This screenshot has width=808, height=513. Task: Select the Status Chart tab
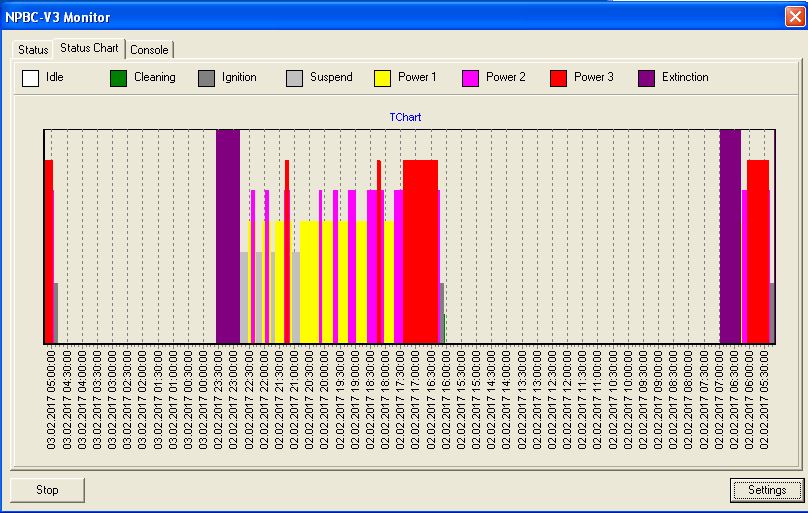coord(89,48)
